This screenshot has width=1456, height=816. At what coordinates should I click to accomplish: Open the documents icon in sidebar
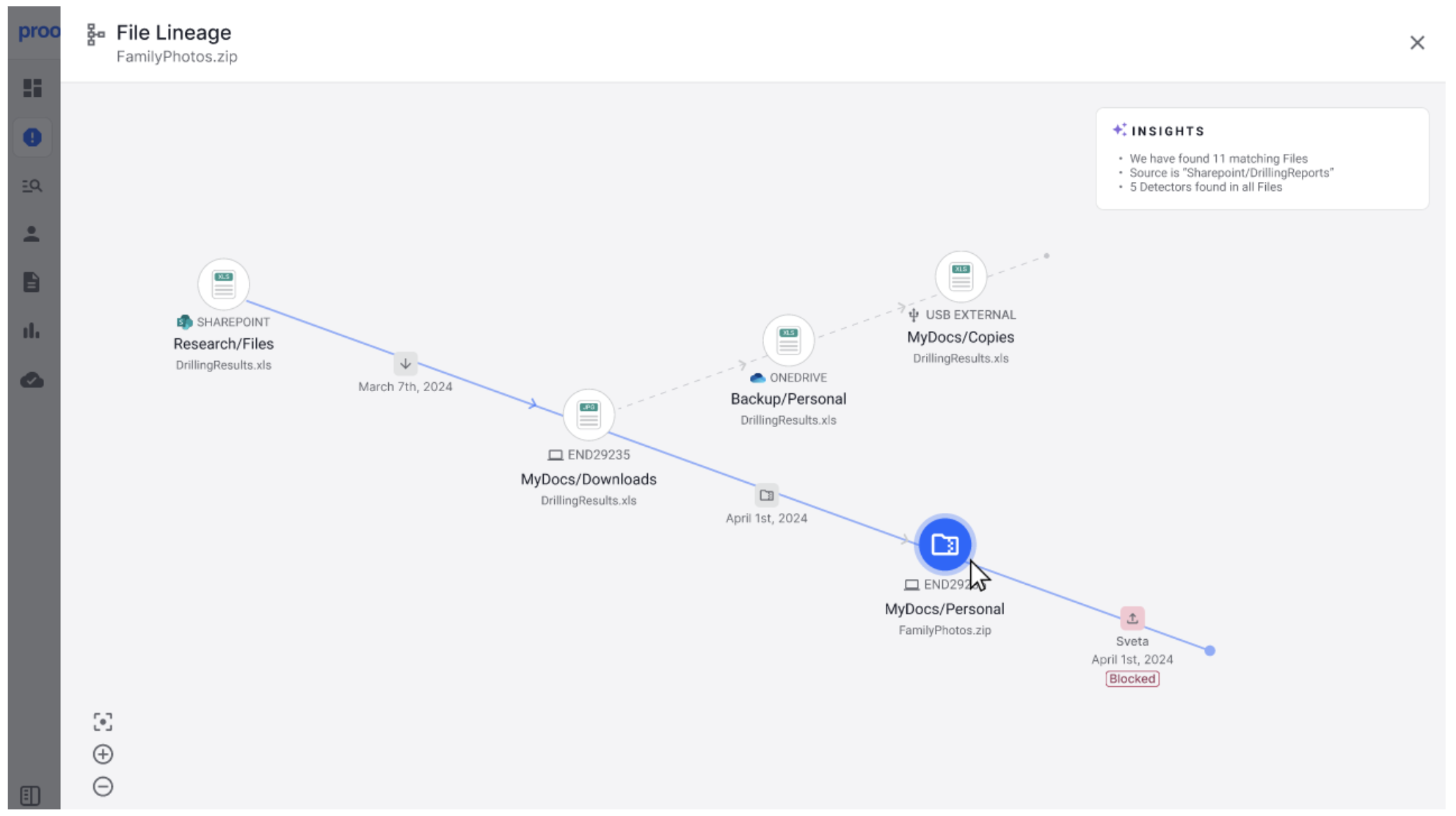[32, 283]
